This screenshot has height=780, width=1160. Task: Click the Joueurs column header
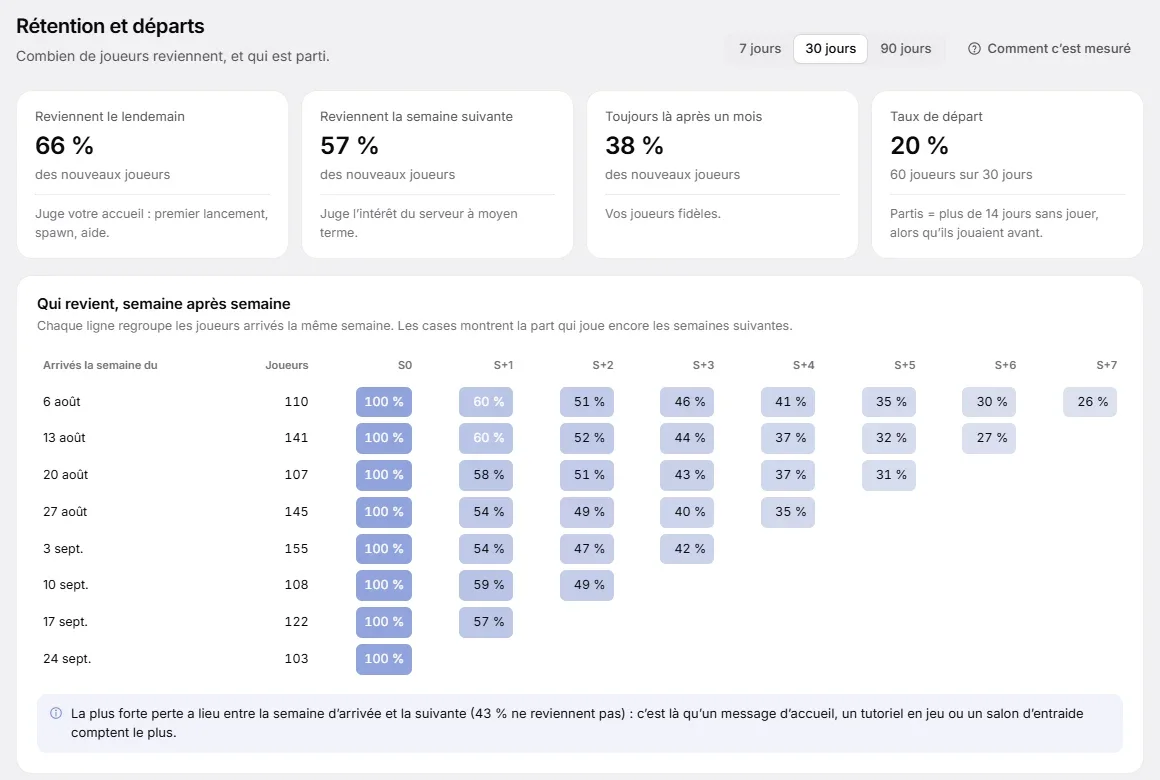pyautogui.click(x=286, y=365)
